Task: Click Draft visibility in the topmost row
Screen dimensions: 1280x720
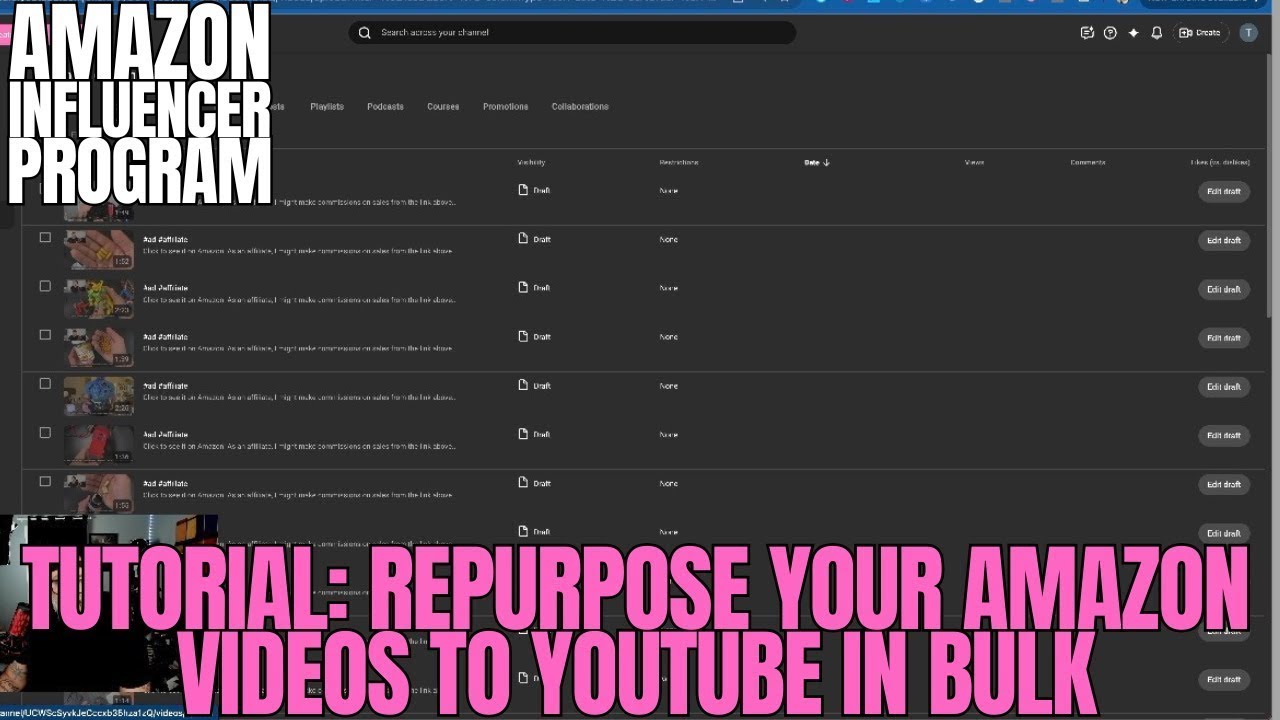Action: (x=534, y=190)
